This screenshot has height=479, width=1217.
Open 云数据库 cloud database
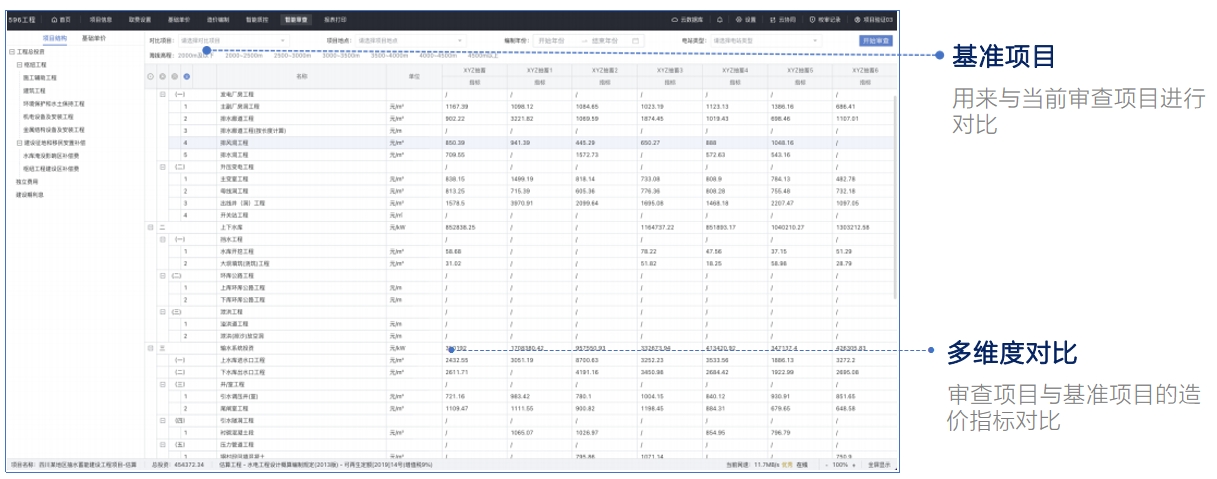point(687,19)
